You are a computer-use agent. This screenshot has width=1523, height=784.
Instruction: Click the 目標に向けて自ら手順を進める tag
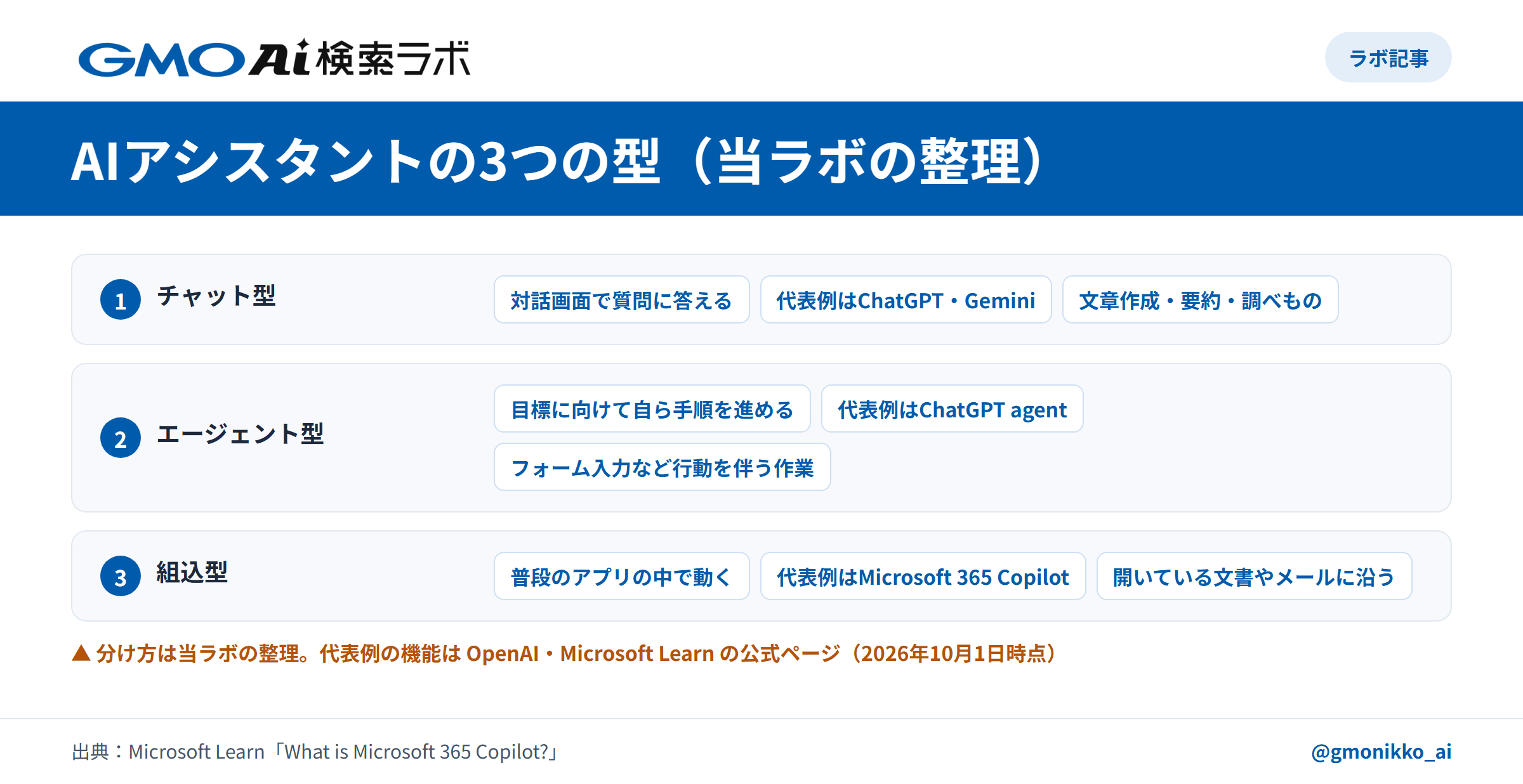pyautogui.click(x=652, y=409)
